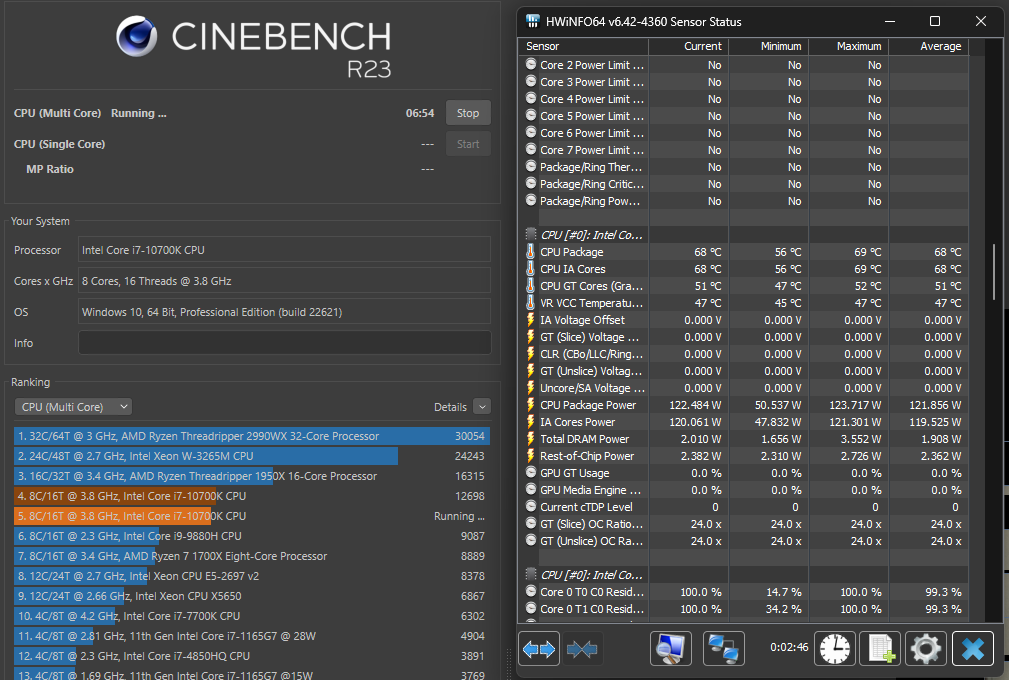The image size is (1009, 680).
Task: Click GPU GT Usage circle icon
Action: (x=531, y=472)
